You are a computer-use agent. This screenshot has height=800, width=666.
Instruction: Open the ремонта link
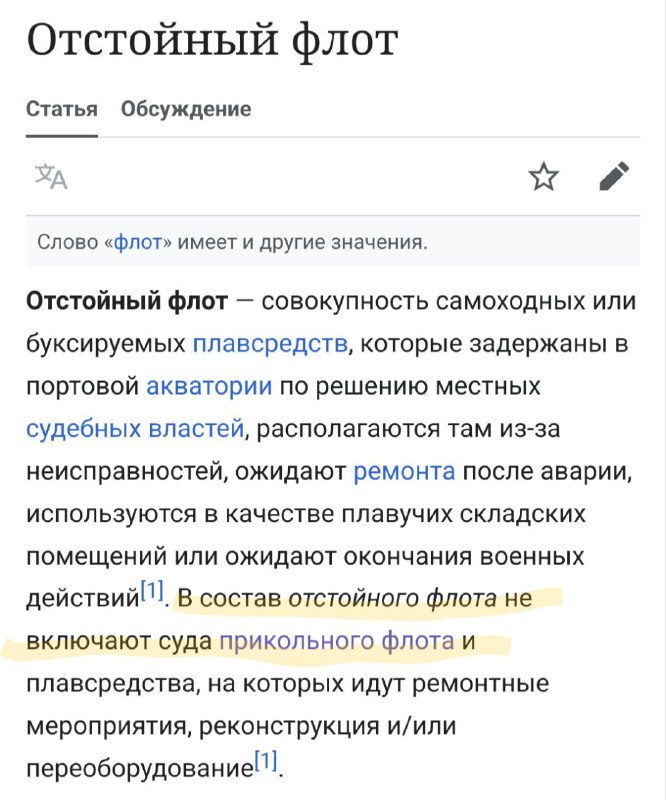(404, 470)
